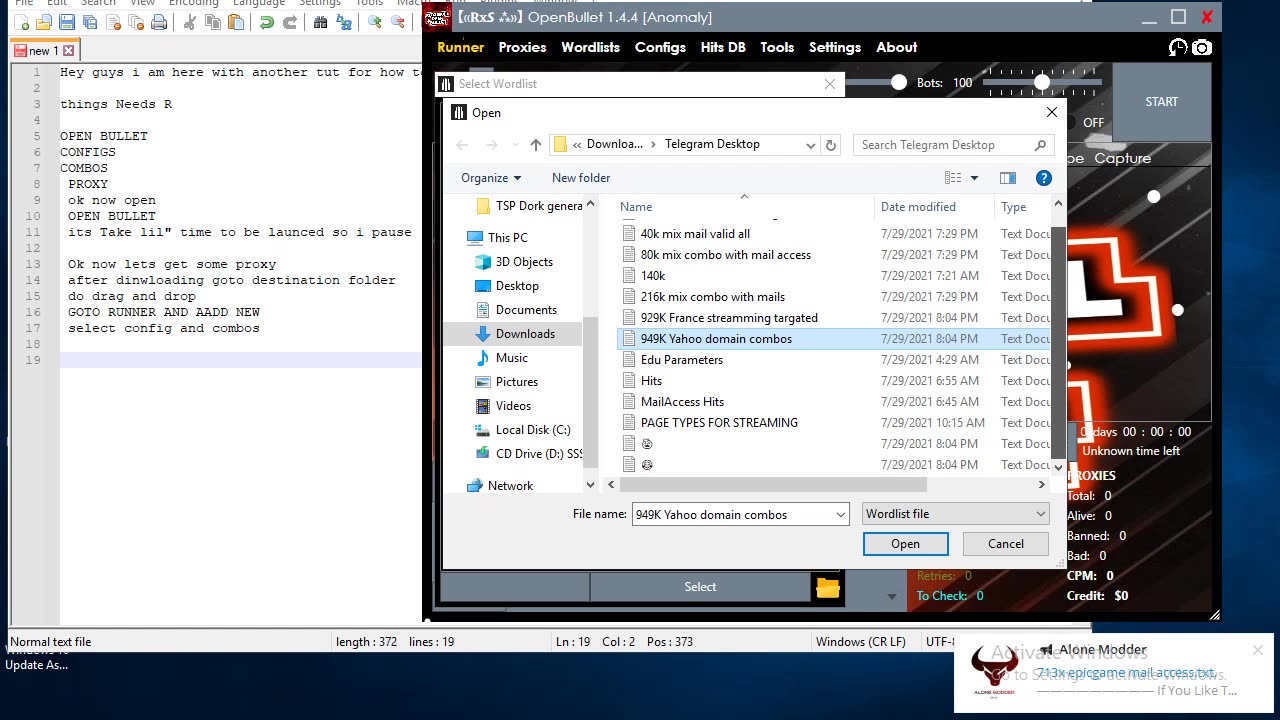Click OpenBullet clock icon near camera
The width and height of the screenshot is (1280, 720).
[1178, 47]
